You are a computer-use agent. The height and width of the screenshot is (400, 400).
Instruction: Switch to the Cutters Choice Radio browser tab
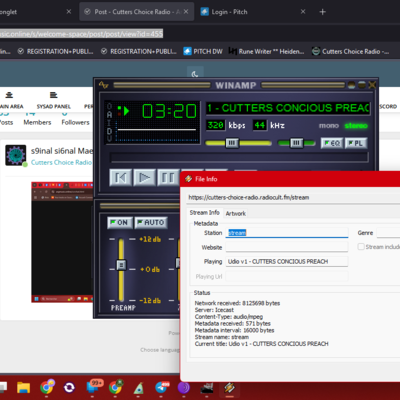(133, 12)
